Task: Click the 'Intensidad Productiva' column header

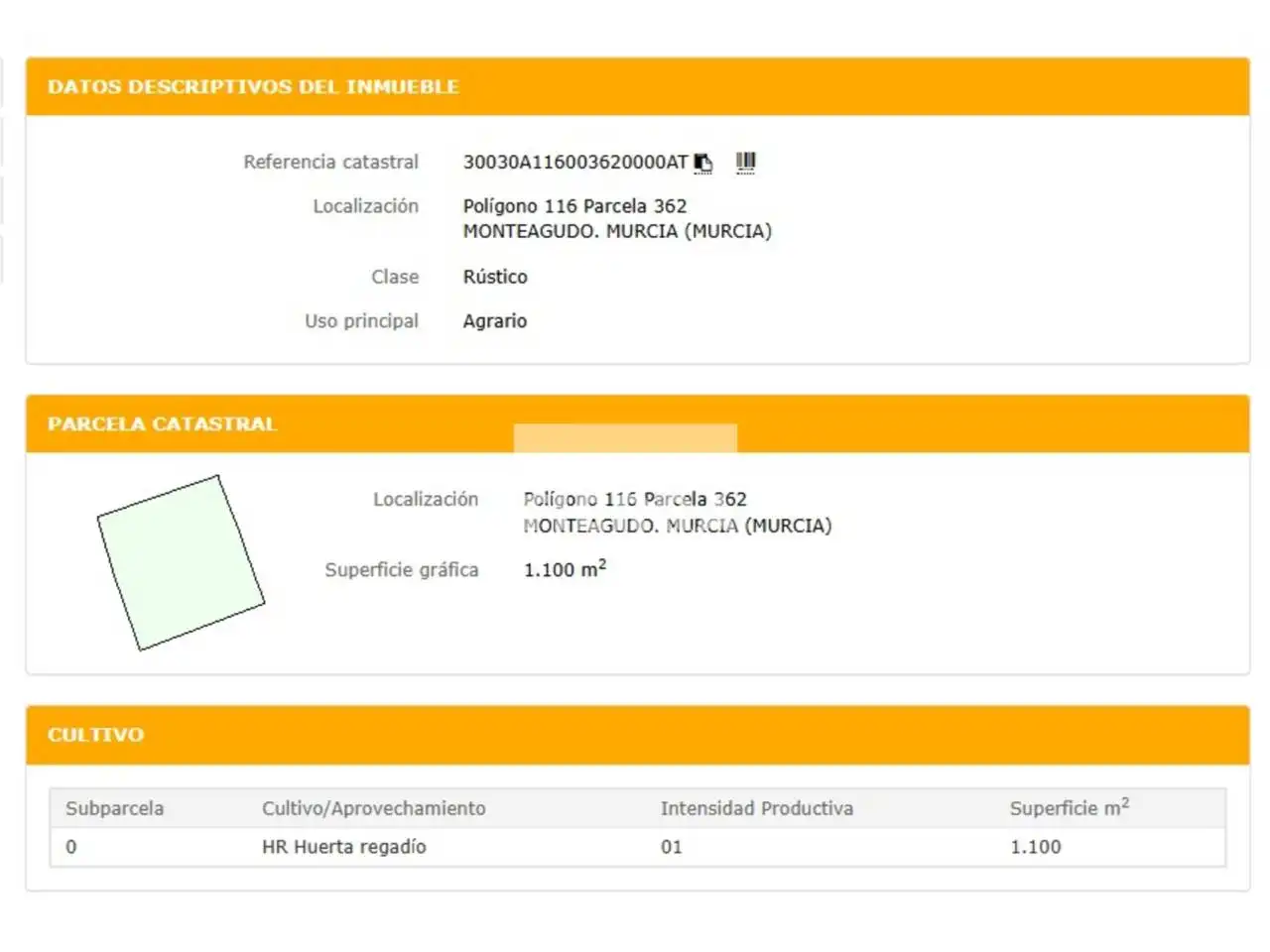Action: coord(757,808)
